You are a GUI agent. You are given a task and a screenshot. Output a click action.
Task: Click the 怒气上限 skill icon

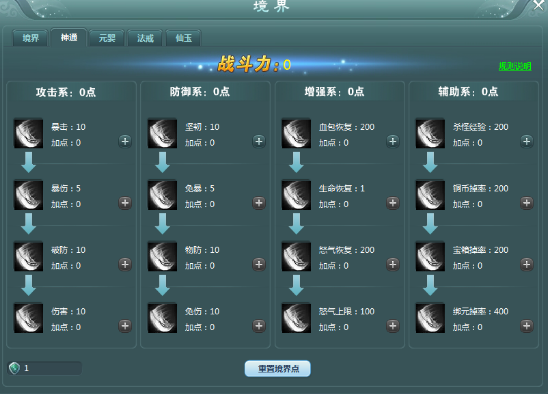coord(296,318)
